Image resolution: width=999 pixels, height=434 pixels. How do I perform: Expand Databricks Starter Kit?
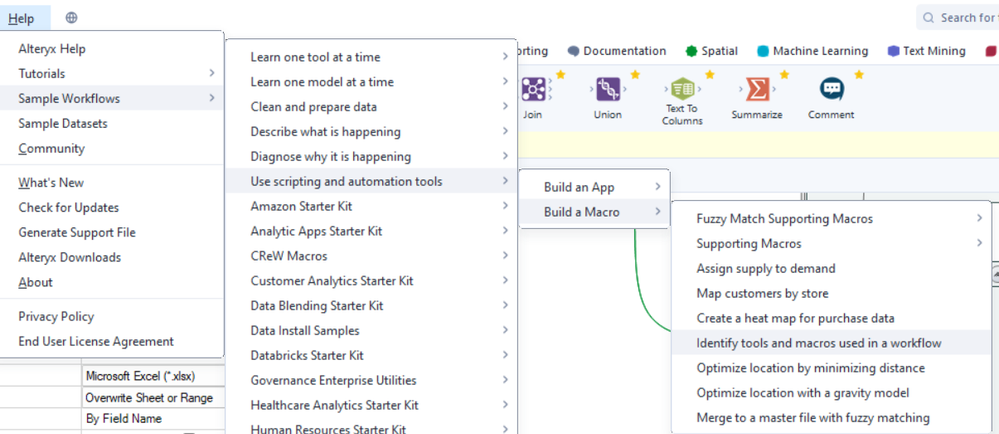[371, 355]
